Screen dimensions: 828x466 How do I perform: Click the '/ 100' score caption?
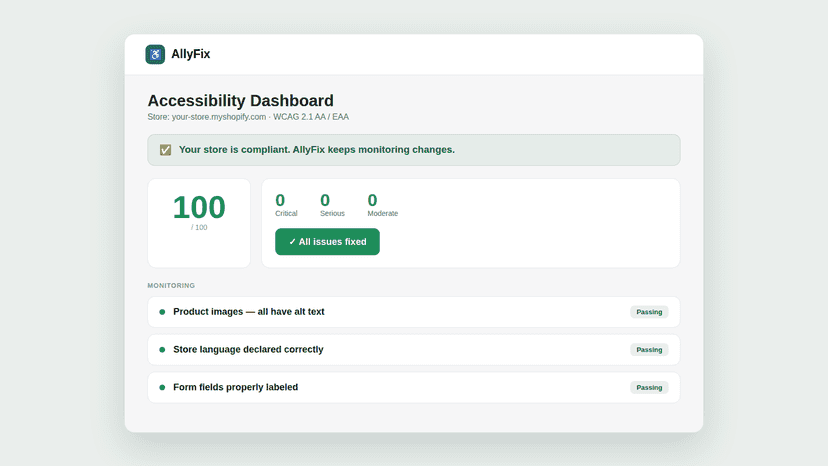tap(199, 227)
